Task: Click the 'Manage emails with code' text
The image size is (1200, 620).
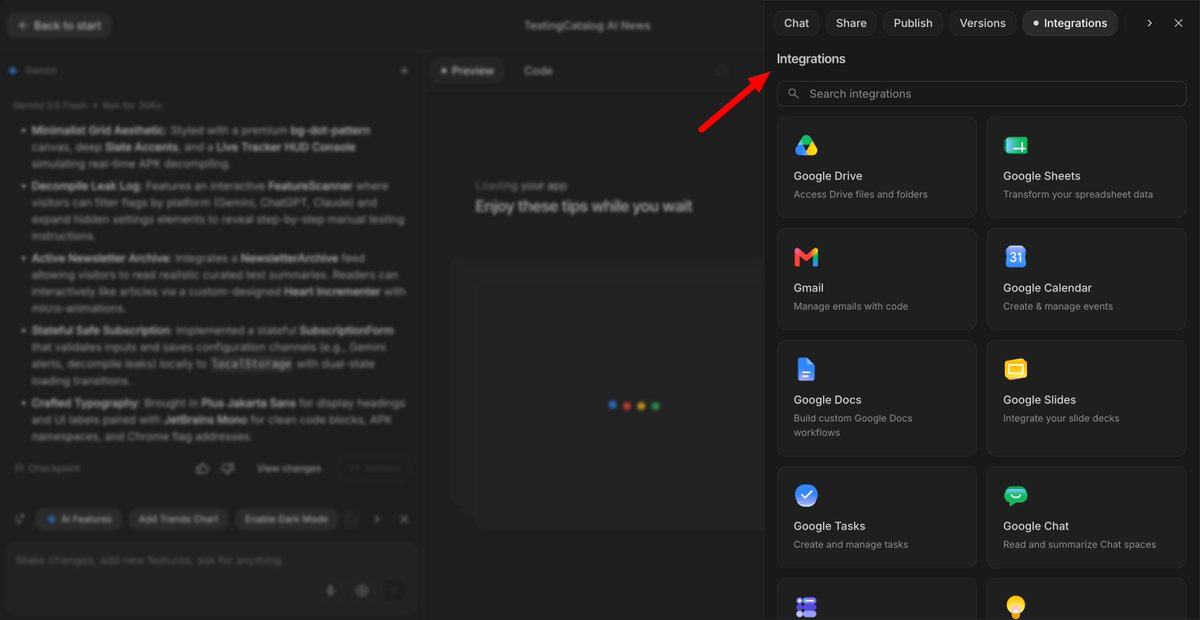Action: (x=851, y=307)
